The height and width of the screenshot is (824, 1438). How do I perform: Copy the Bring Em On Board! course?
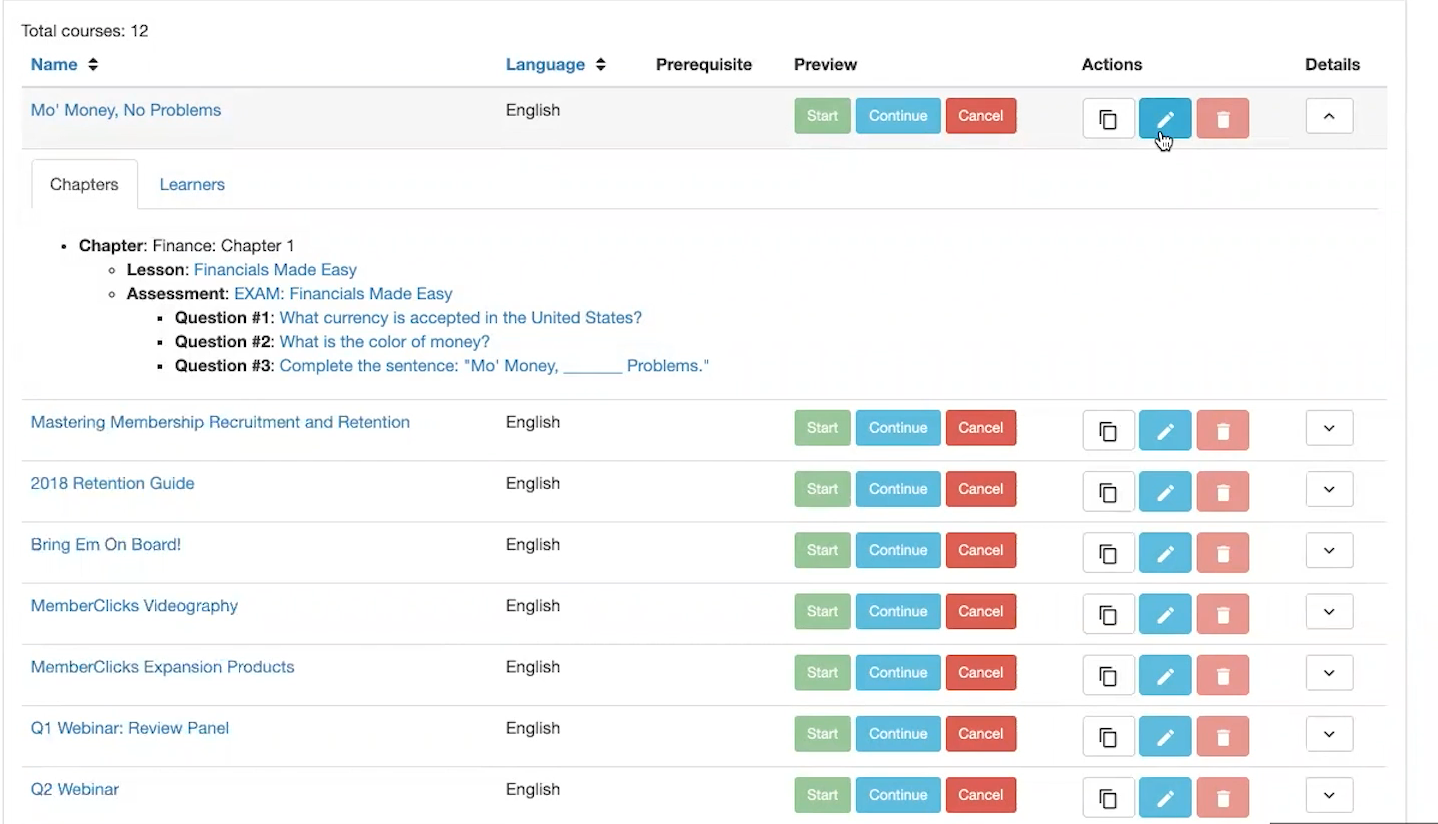point(1108,551)
